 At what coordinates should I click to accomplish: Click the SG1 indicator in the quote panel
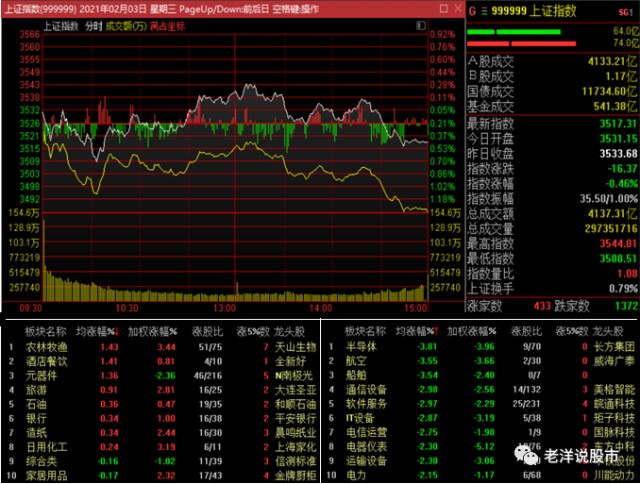pos(629,9)
